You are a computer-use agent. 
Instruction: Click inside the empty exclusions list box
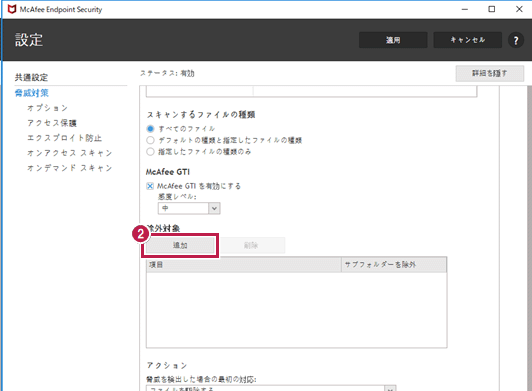point(297,310)
